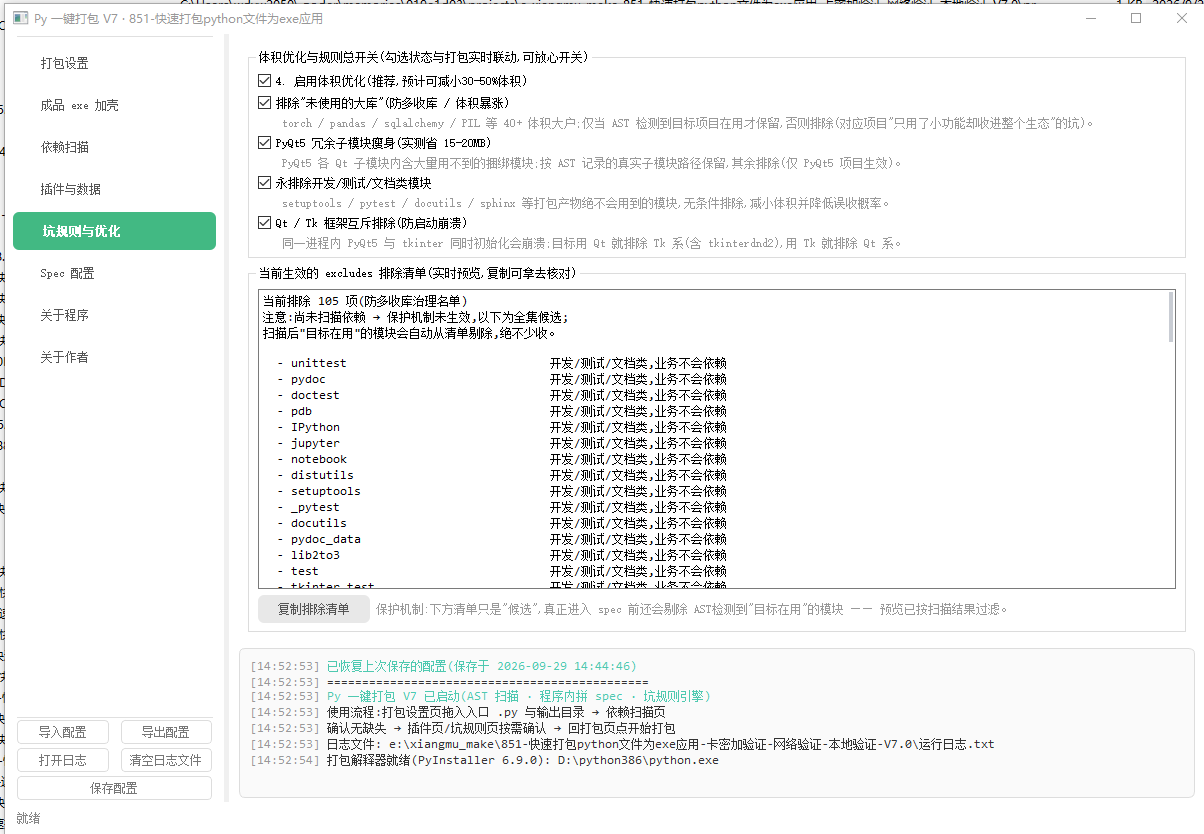Click the torch / pandas description line
The image size is (1204, 834).
click(688, 123)
